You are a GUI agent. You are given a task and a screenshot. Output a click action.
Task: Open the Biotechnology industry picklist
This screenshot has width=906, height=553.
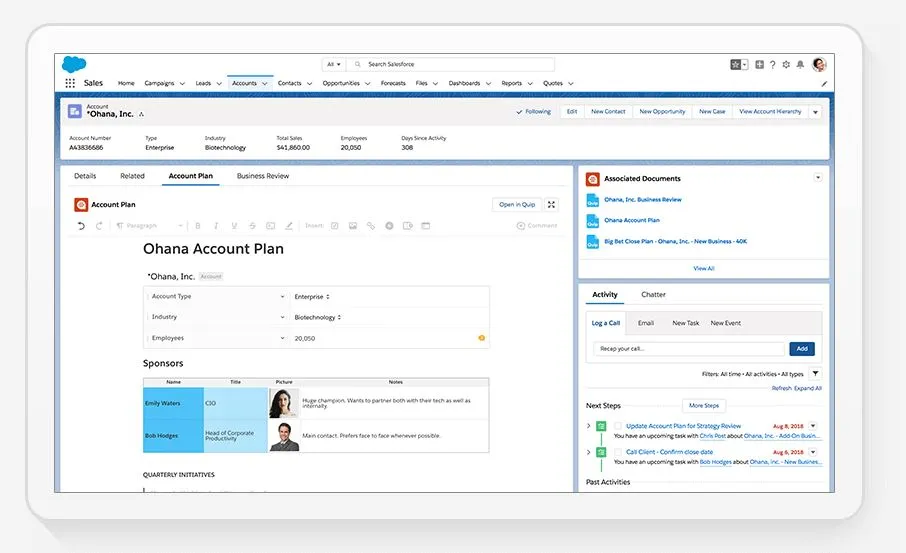[x=318, y=317]
